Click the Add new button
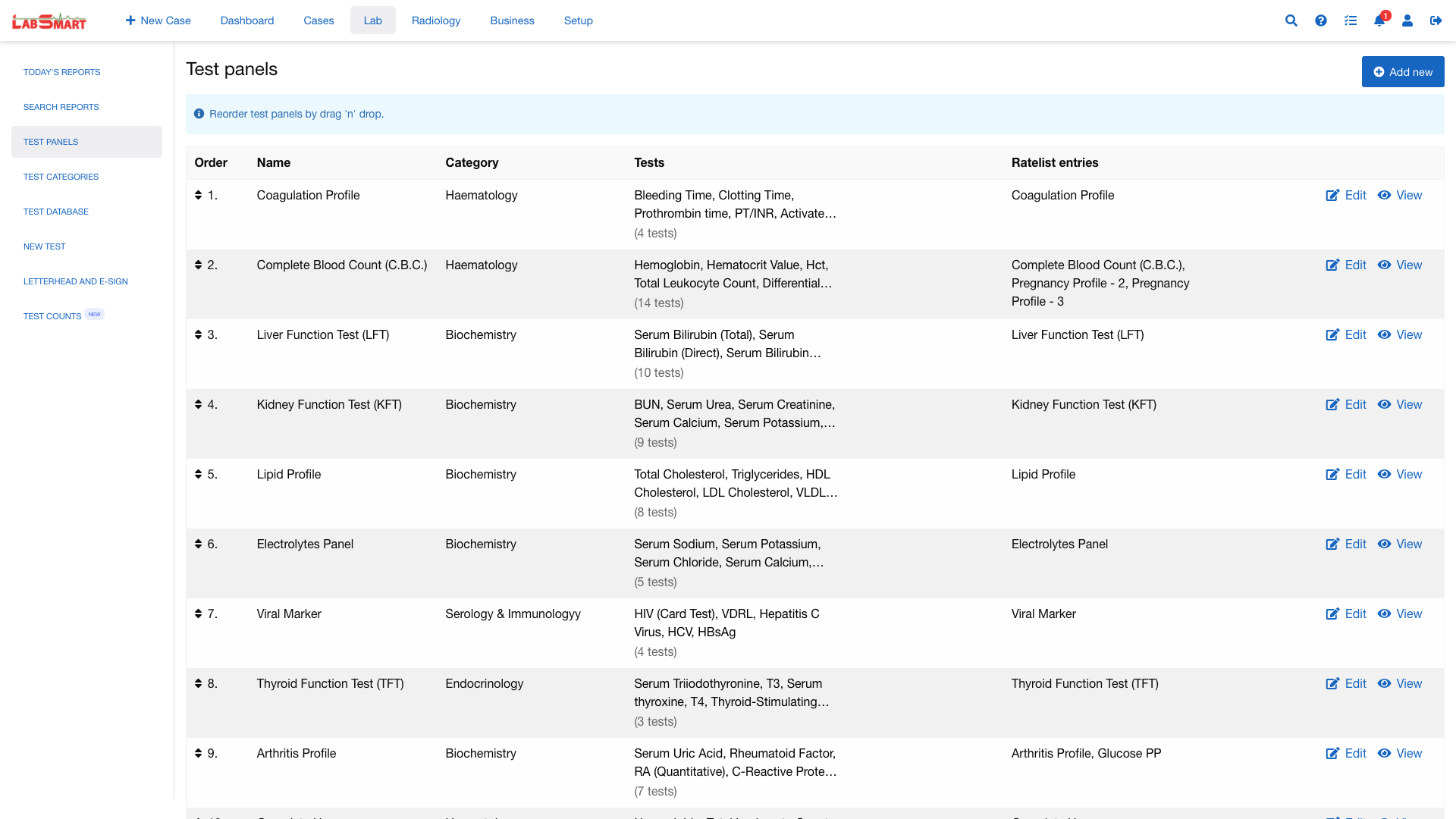Viewport: 1456px width, 819px height. click(x=1402, y=72)
